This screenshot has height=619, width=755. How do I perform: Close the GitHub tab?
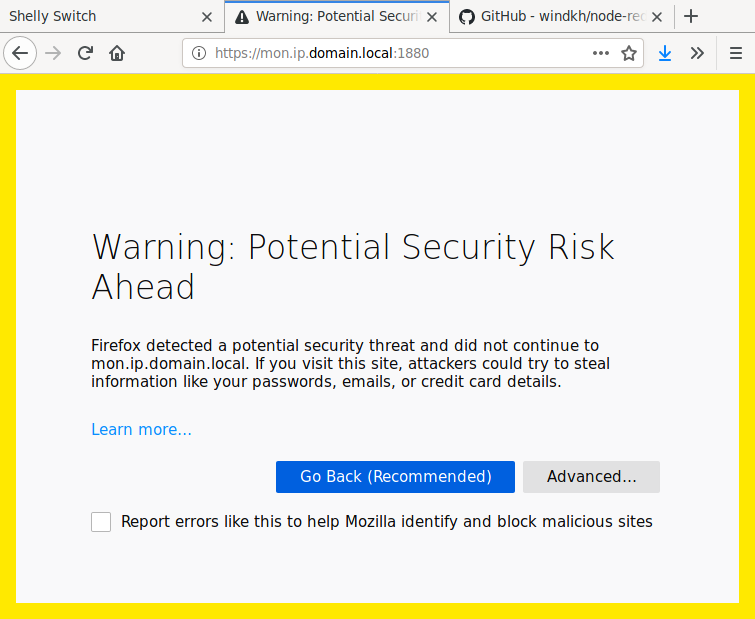click(x=657, y=17)
